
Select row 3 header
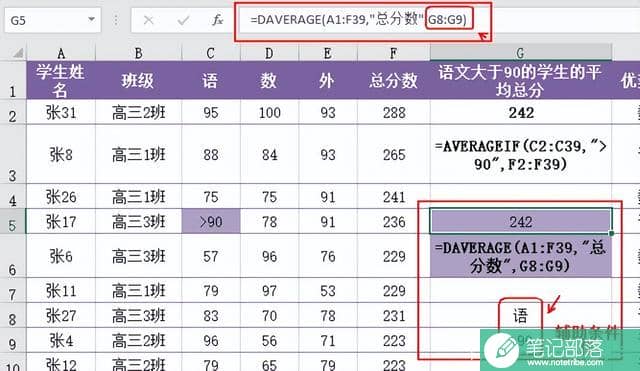click(x=12, y=154)
